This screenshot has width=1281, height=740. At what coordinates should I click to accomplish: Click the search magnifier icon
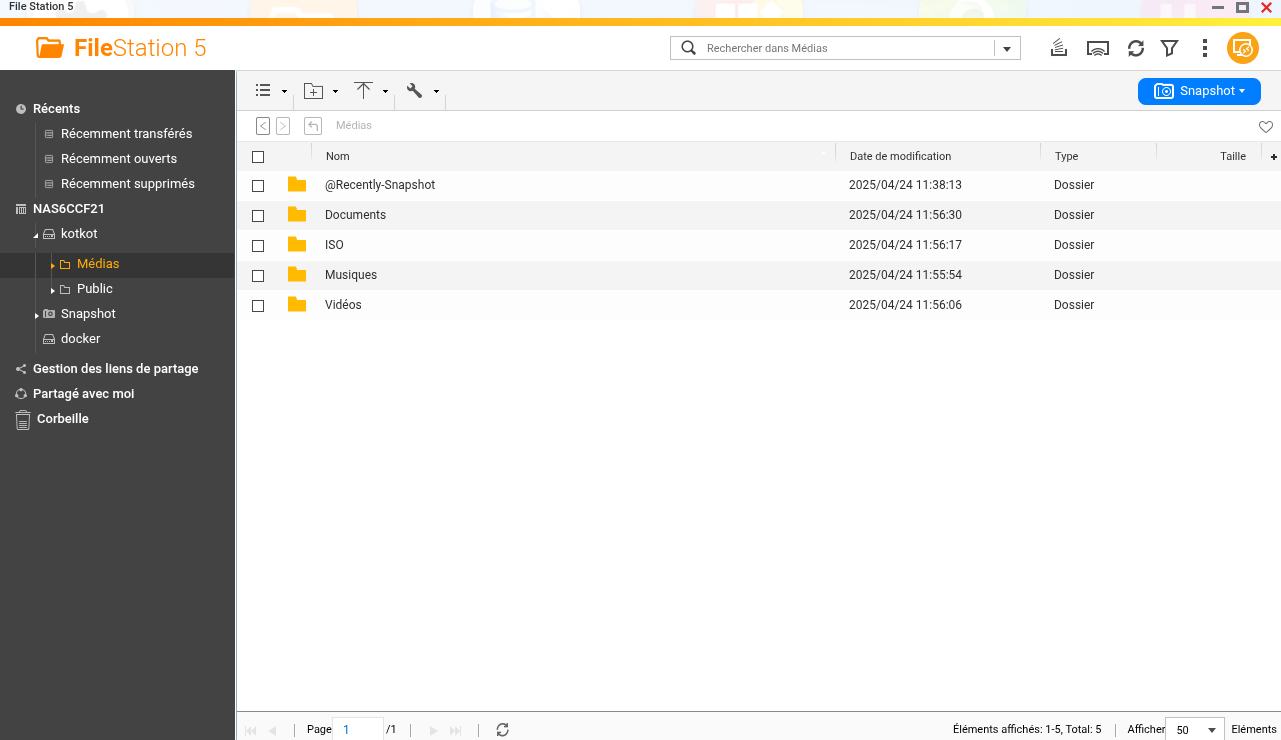(x=688, y=48)
